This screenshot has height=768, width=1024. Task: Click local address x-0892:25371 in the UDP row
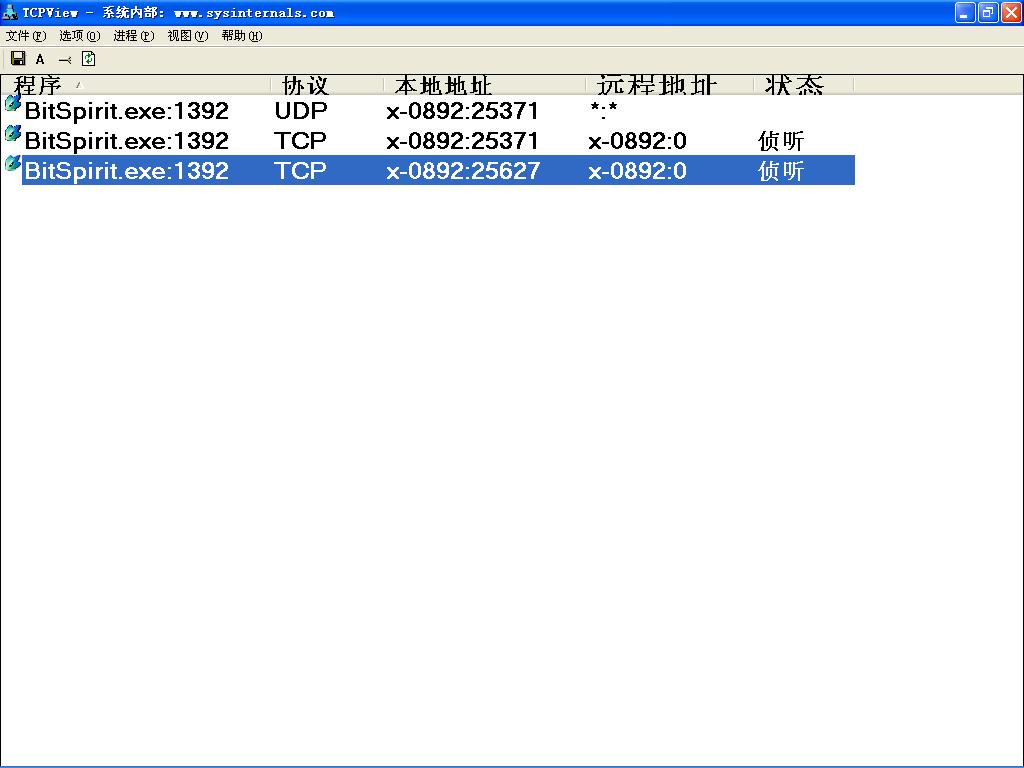tap(462, 111)
